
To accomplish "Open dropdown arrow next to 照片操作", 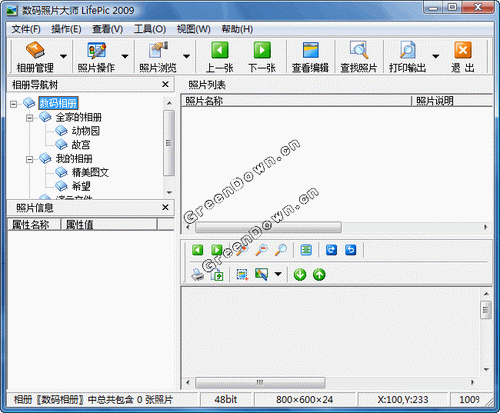I will tap(125, 56).
